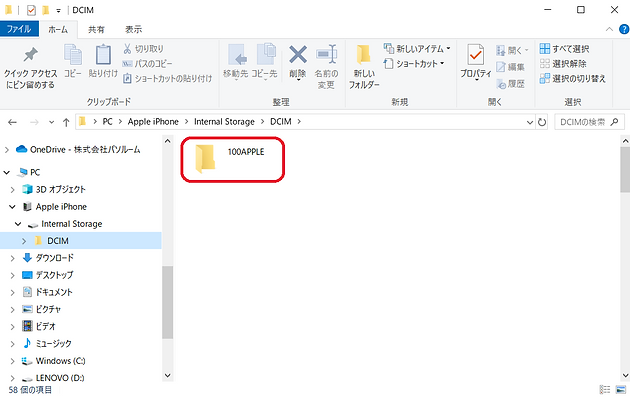Expand OneDrive - 株式会社パソルーム node
Image resolution: width=630 pixels, height=397 pixels.
(6, 150)
